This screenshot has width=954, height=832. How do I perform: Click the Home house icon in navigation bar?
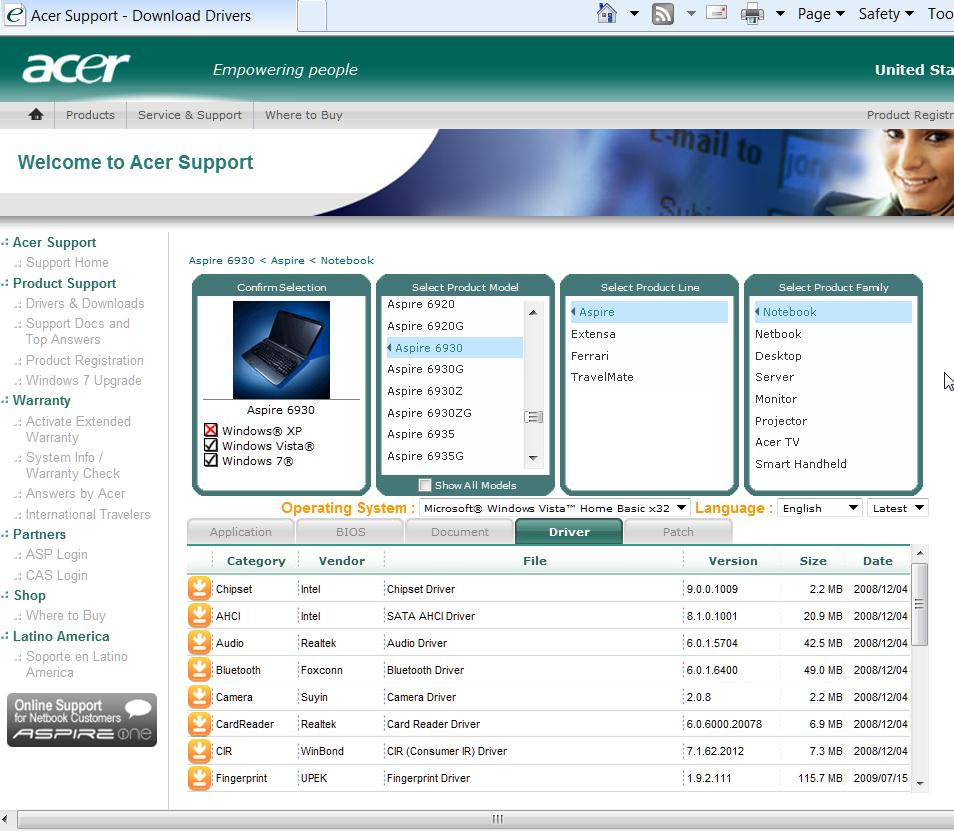[x=36, y=114]
